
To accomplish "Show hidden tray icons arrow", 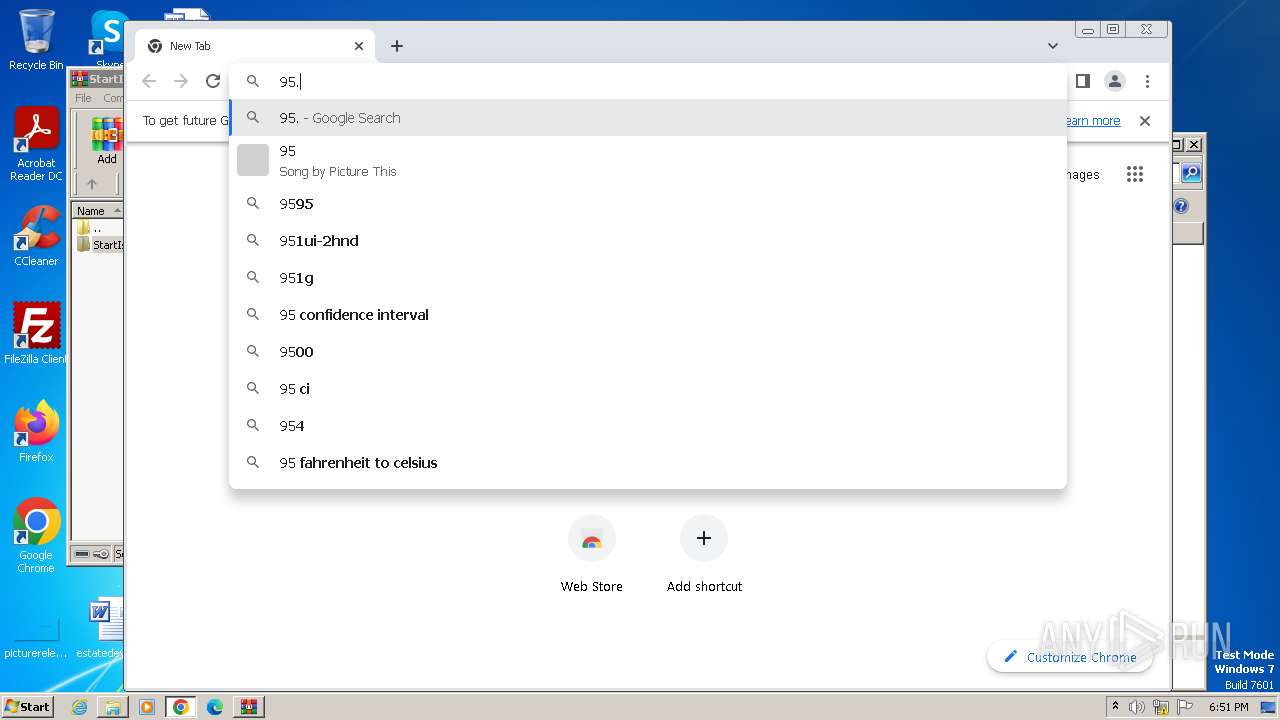I will pyautogui.click(x=1115, y=707).
